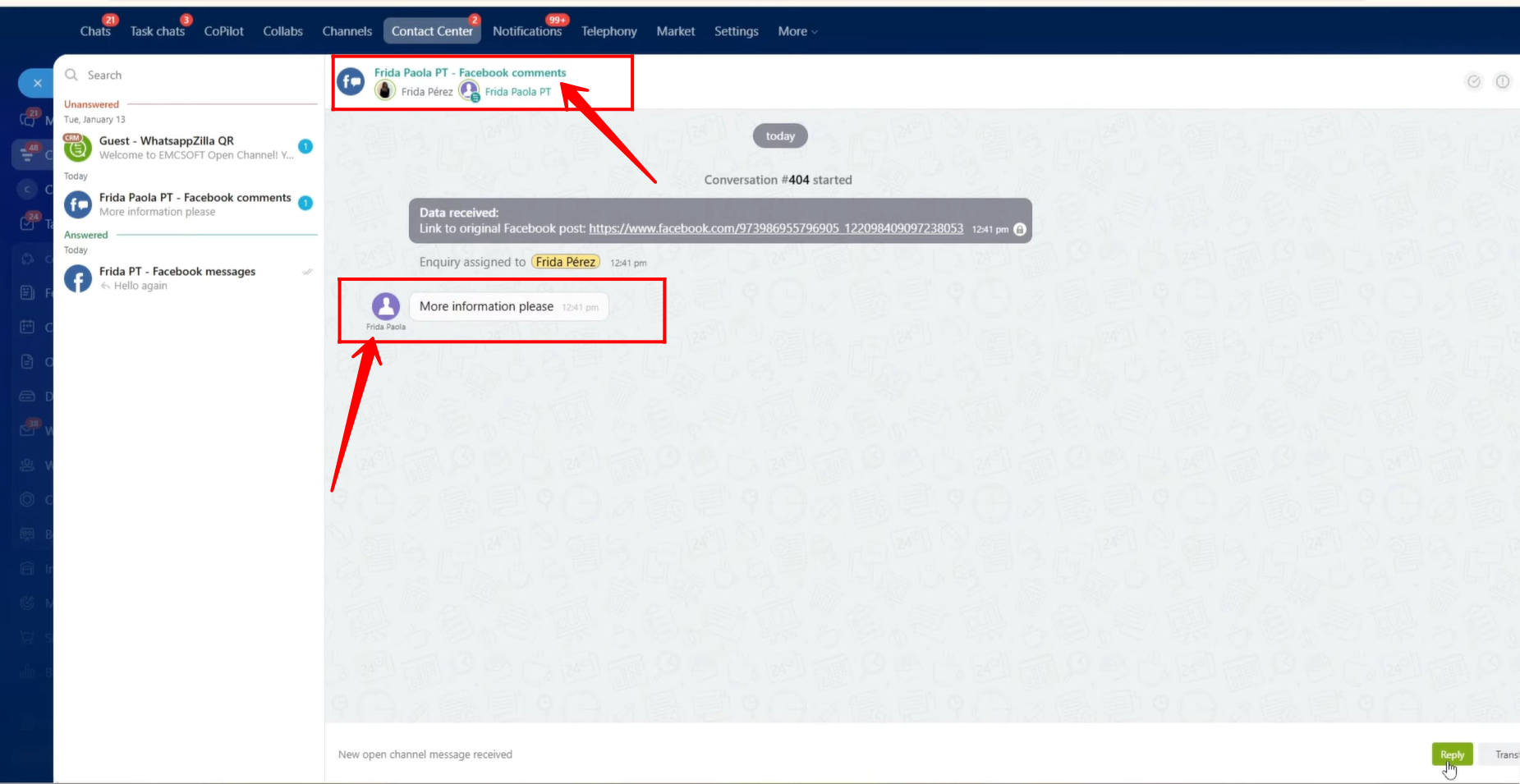
Task: Click the lock icon on Data received message
Action: click(x=1020, y=229)
